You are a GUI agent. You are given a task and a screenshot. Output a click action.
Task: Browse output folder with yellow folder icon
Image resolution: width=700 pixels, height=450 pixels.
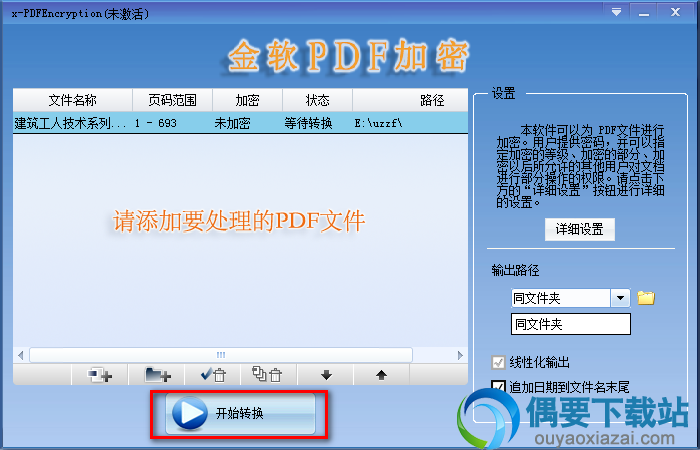coord(646,298)
